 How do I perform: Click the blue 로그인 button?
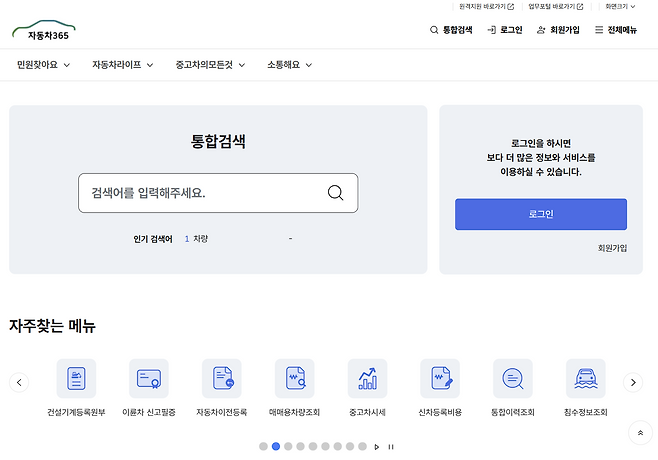point(540,214)
